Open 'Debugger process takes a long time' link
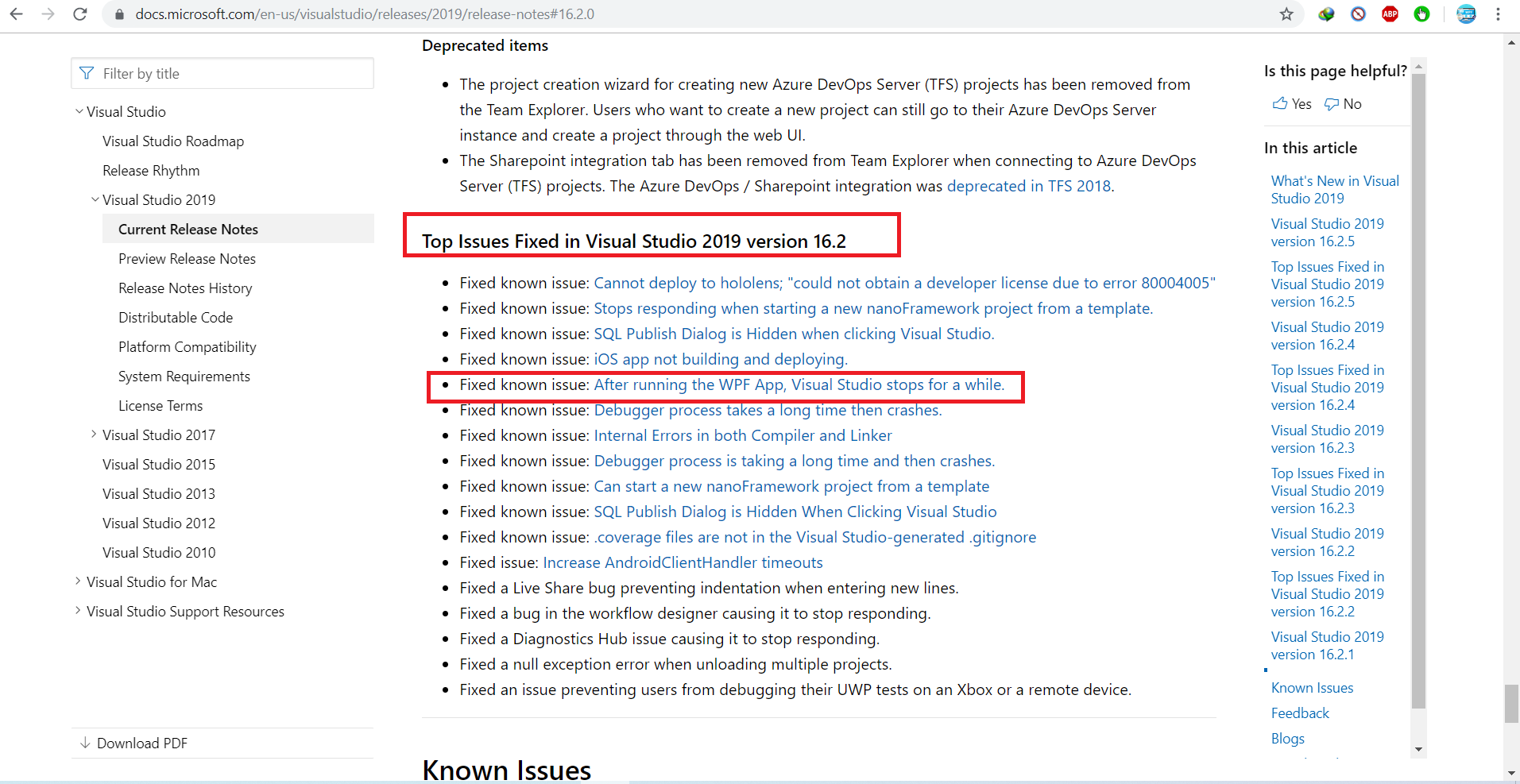 click(768, 410)
